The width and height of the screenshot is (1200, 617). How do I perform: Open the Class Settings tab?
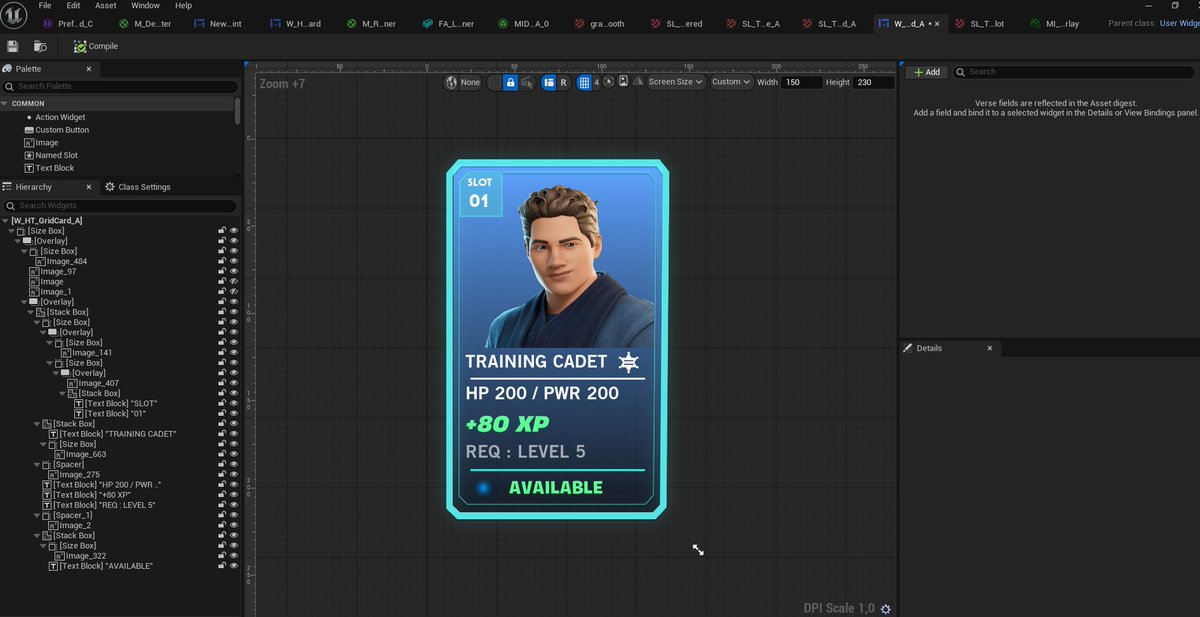click(x=138, y=187)
